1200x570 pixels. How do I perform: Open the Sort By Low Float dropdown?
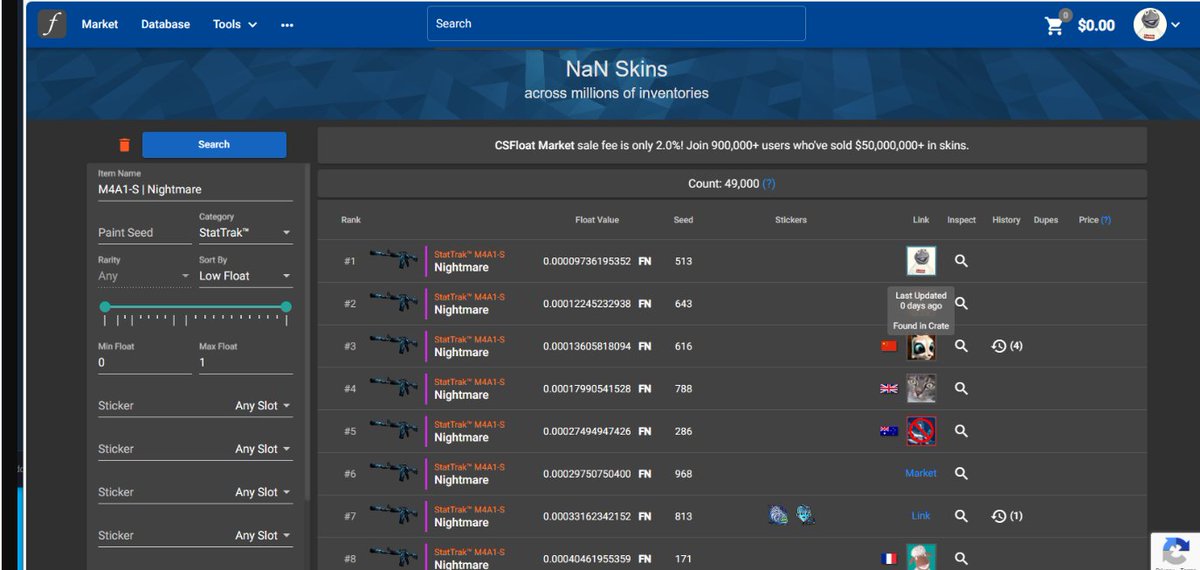point(245,276)
